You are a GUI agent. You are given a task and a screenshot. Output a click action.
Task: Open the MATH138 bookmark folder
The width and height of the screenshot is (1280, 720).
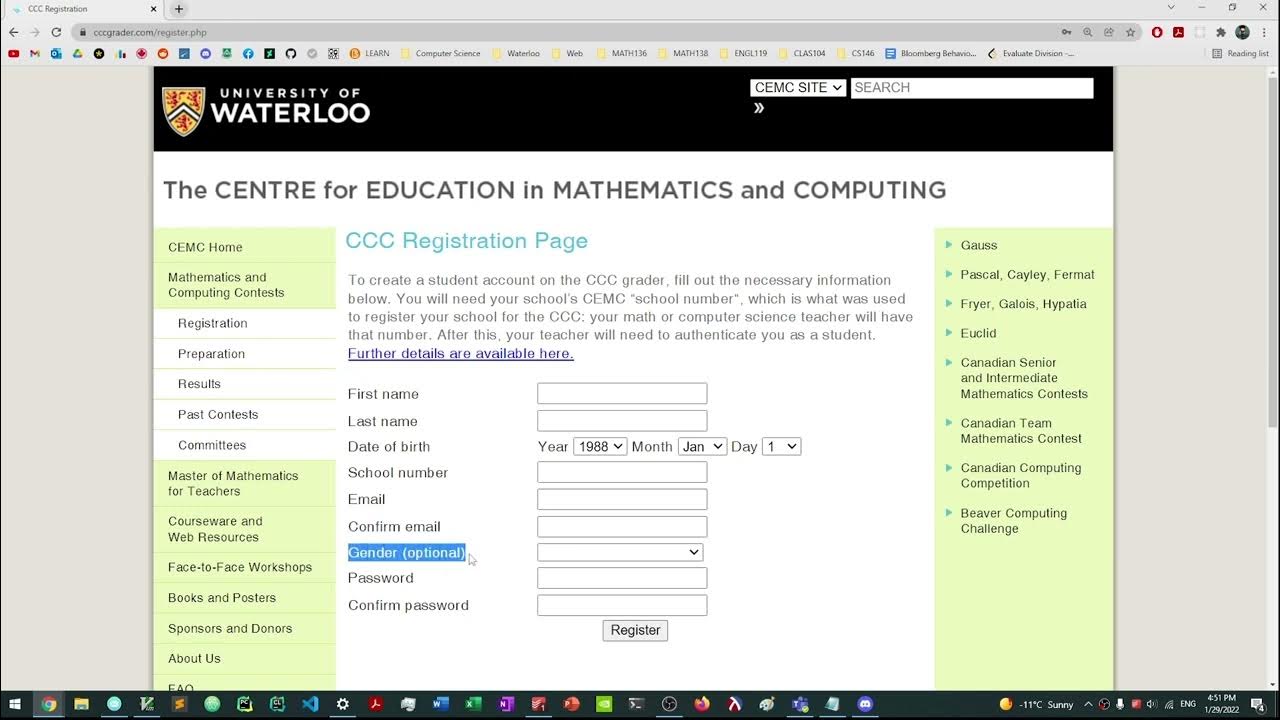point(682,54)
